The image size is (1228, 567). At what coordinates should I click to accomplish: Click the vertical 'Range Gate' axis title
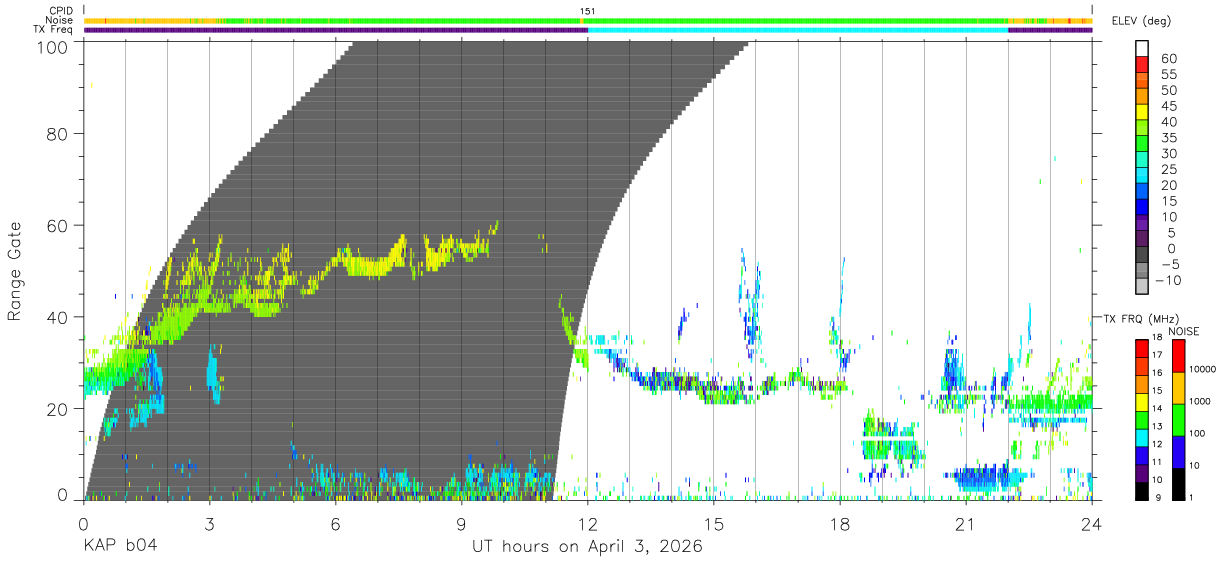tap(15, 271)
